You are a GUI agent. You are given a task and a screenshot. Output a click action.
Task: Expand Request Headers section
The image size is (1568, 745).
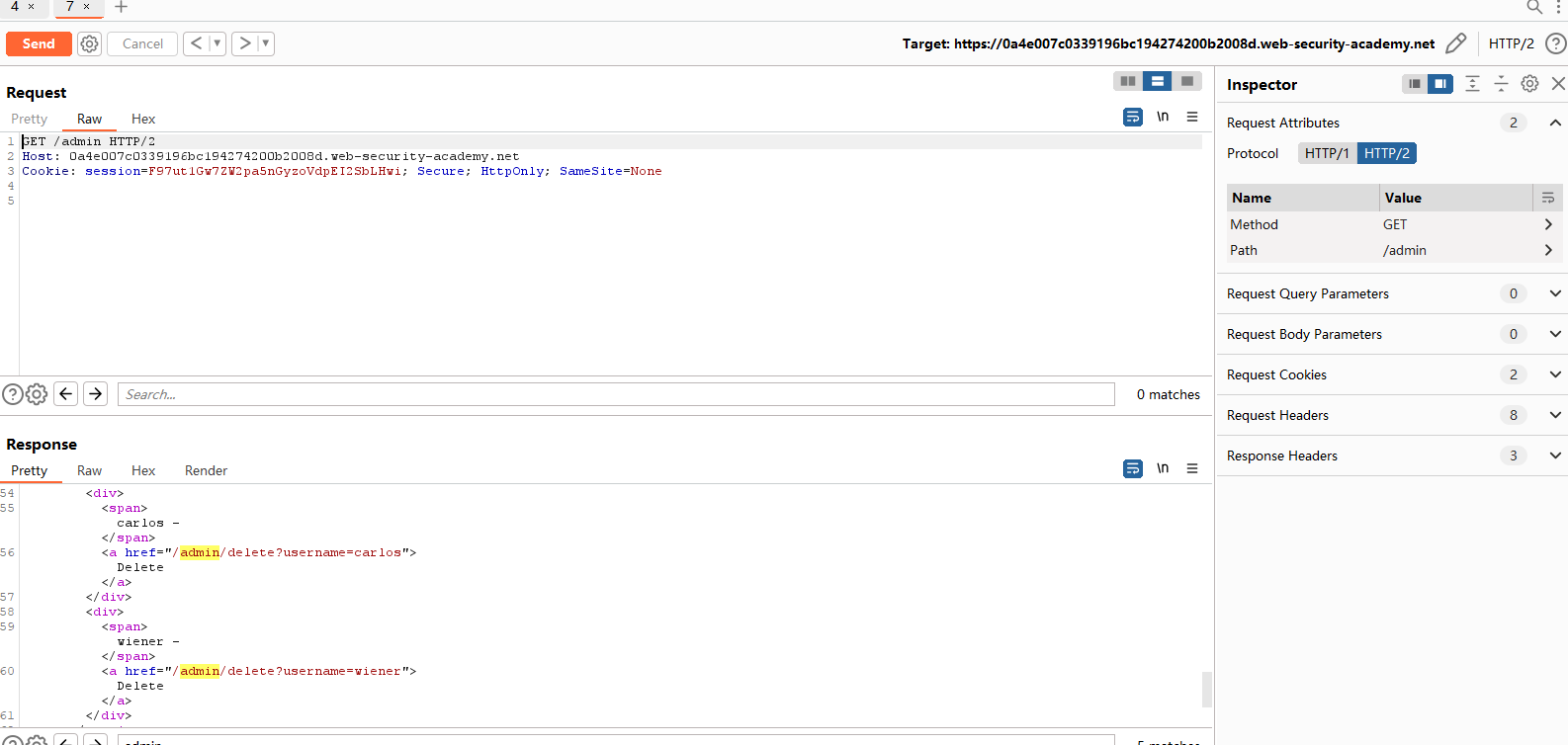[x=1555, y=415]
